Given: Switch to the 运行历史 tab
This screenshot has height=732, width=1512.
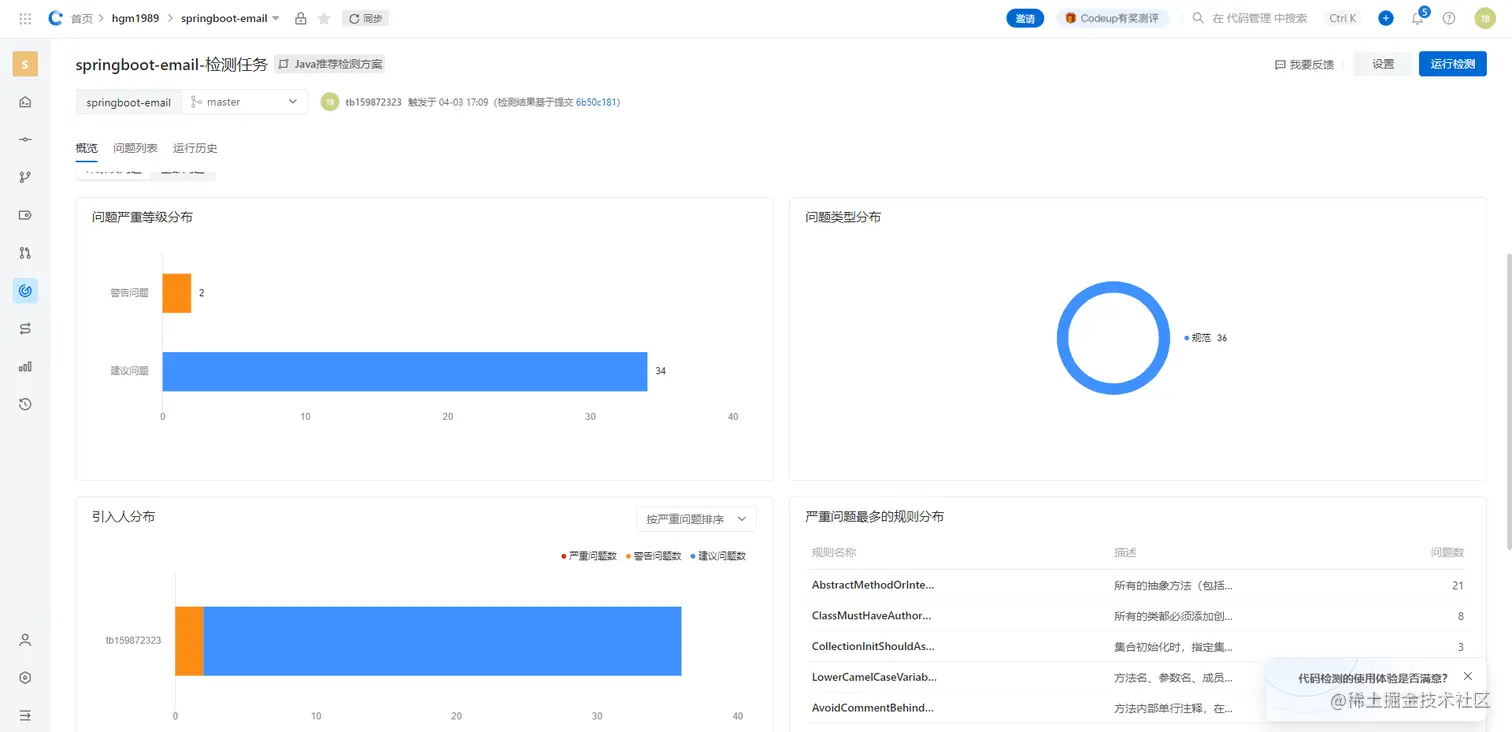Looking at the screenshot, I should [x=195, y=148].
